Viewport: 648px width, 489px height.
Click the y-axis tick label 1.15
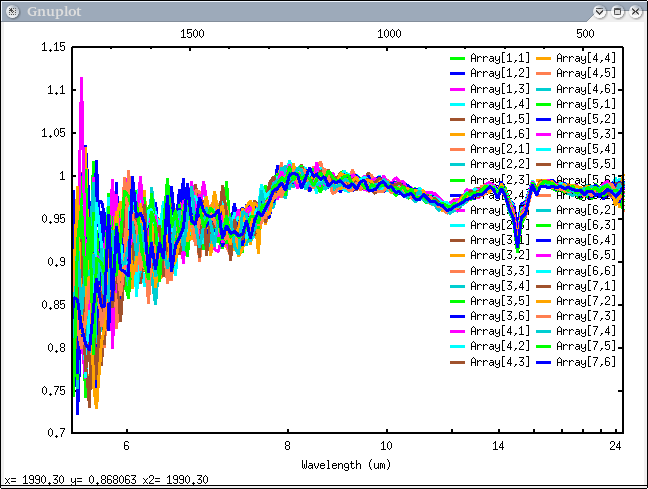(x=53, y=47)
